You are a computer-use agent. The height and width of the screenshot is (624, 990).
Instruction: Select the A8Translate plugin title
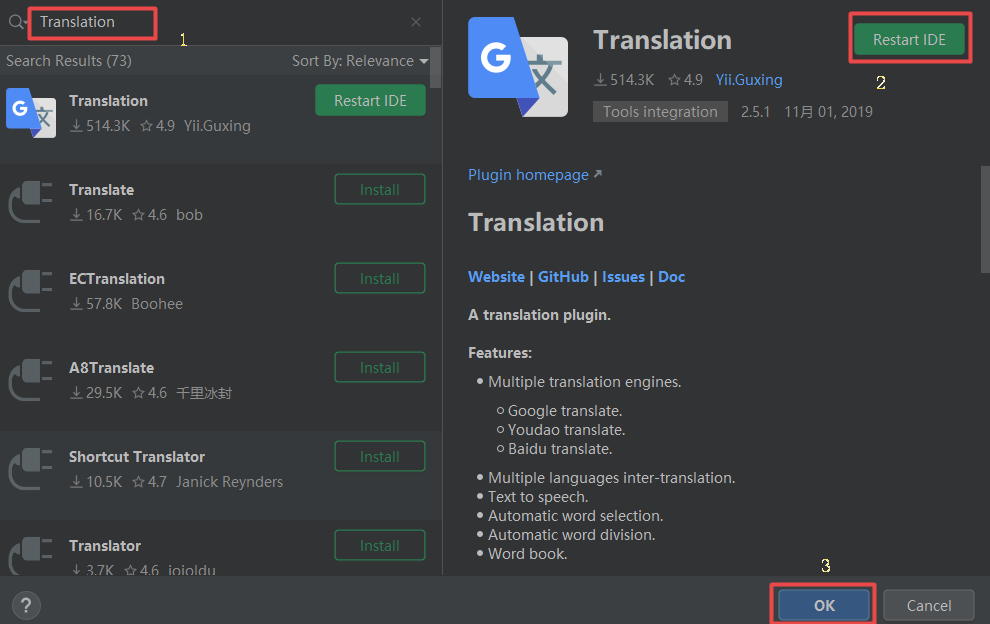pos(111,368)
